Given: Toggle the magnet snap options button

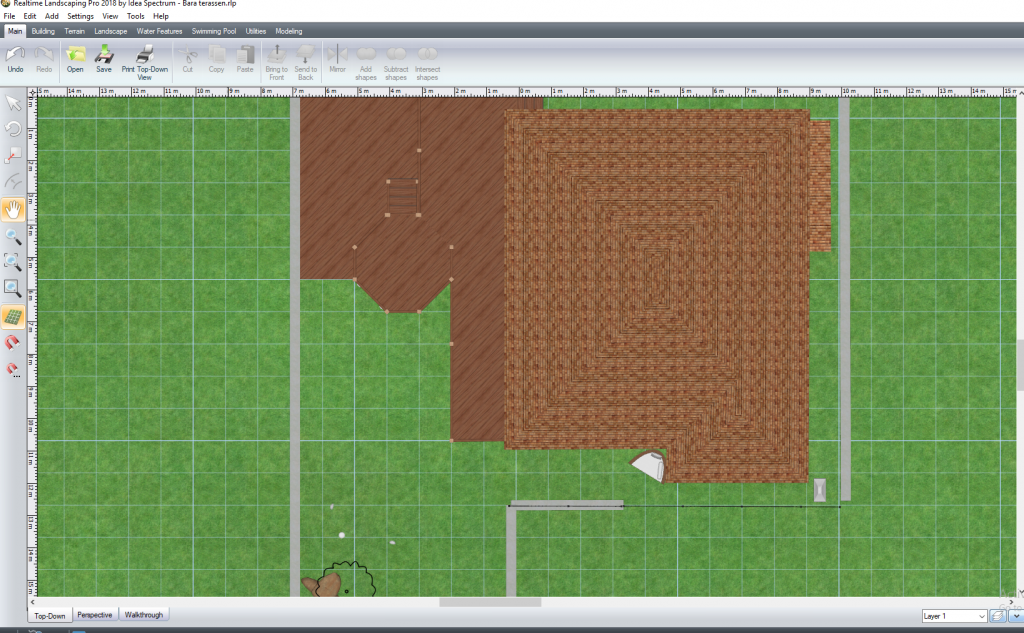Looking at the screenshot, I should [14, 370].
